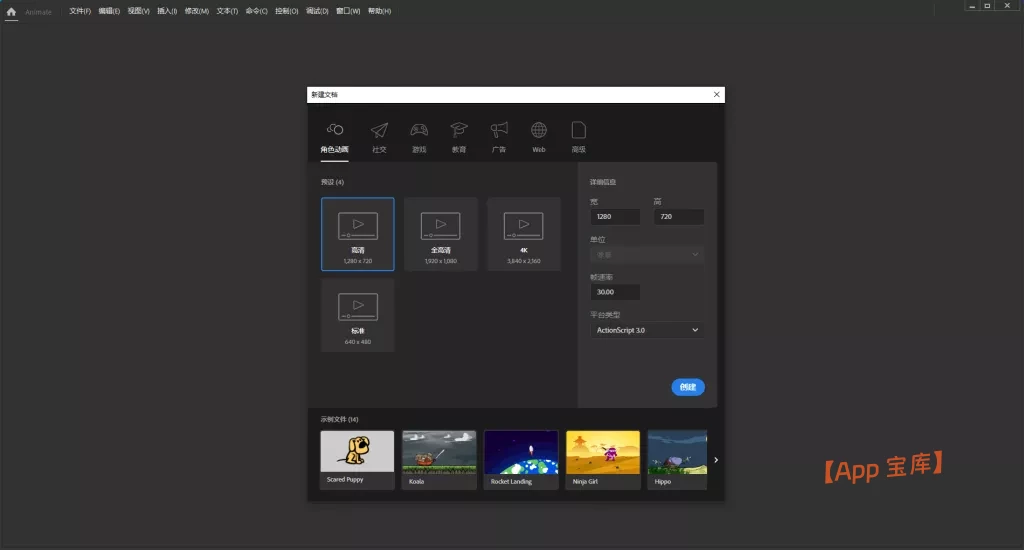Viewport: 1024px width, 550px height.
Task: Open the 高级 document category icon
Action: click(x=578, y=130)
